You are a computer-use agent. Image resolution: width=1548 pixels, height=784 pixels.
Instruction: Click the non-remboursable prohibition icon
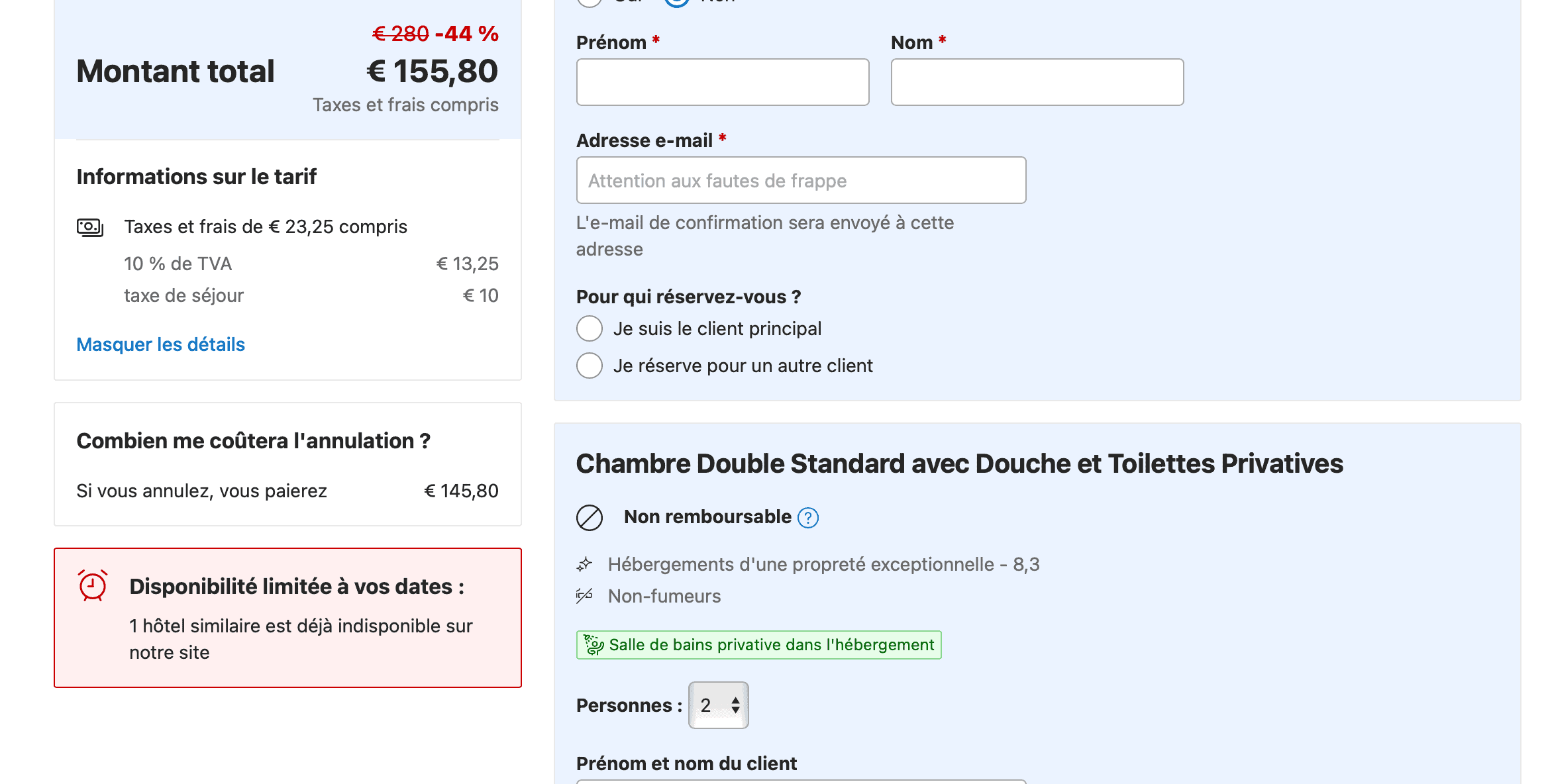click(588, 516)
